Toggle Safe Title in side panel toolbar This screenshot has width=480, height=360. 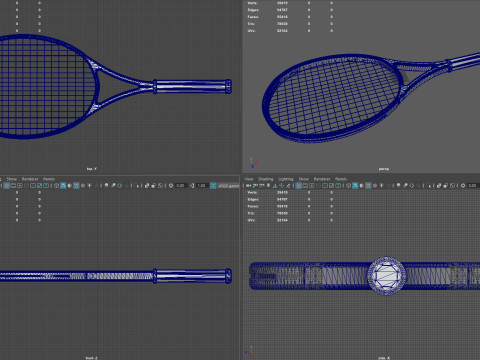(338, 186)
